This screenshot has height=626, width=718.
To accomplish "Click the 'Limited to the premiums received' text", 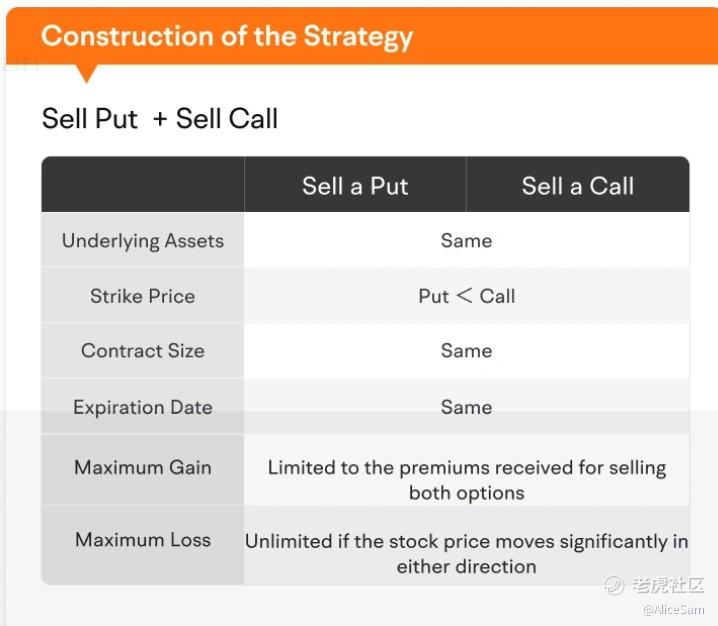I will pyautogui.click(x=467, y=480).
